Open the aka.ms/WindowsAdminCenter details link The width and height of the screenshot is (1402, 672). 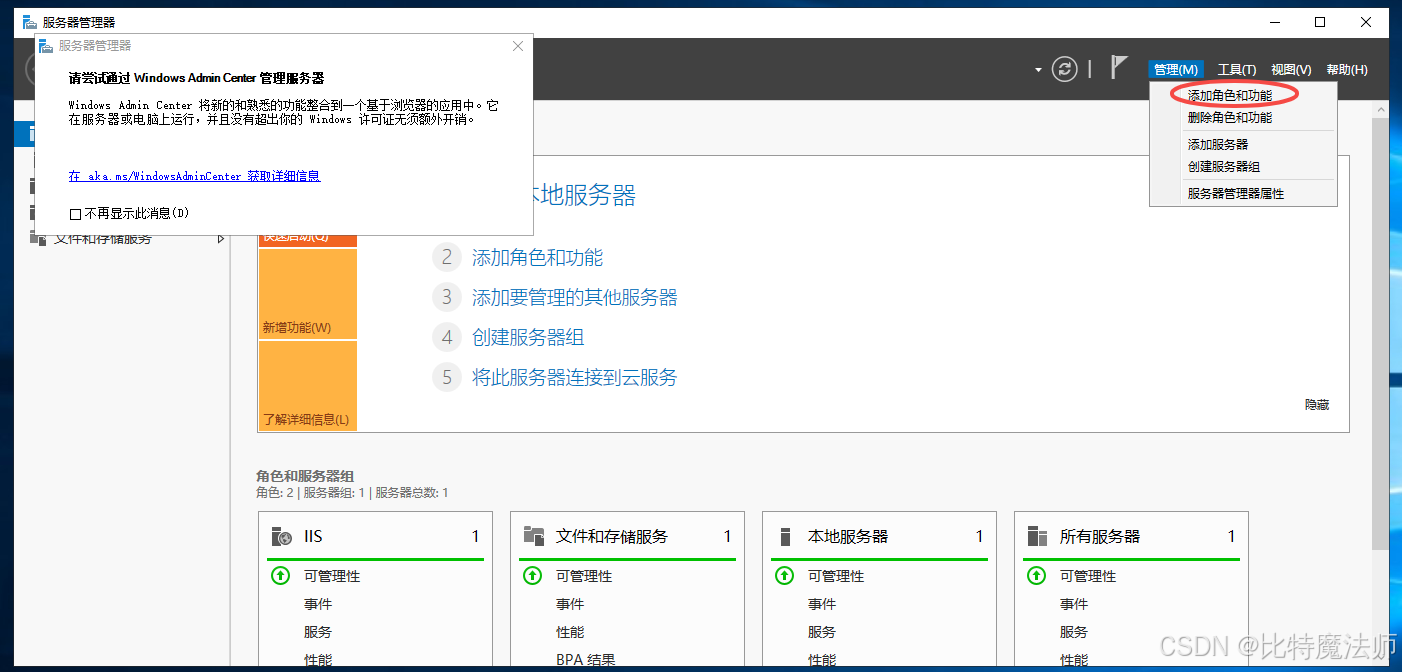coord(195,176)
